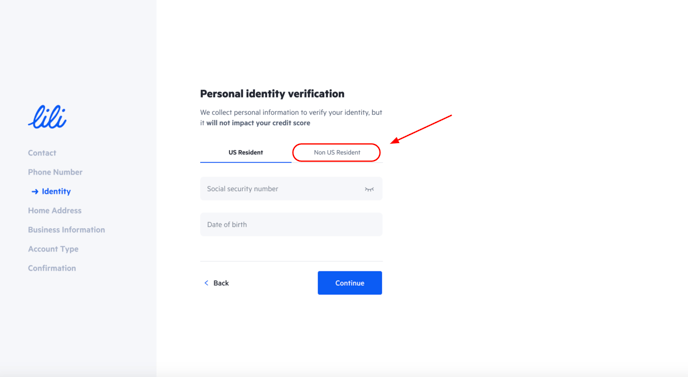Toggle social security number visibility eye icon
Viewport: 688px width, 377px height.
point(369,189)
